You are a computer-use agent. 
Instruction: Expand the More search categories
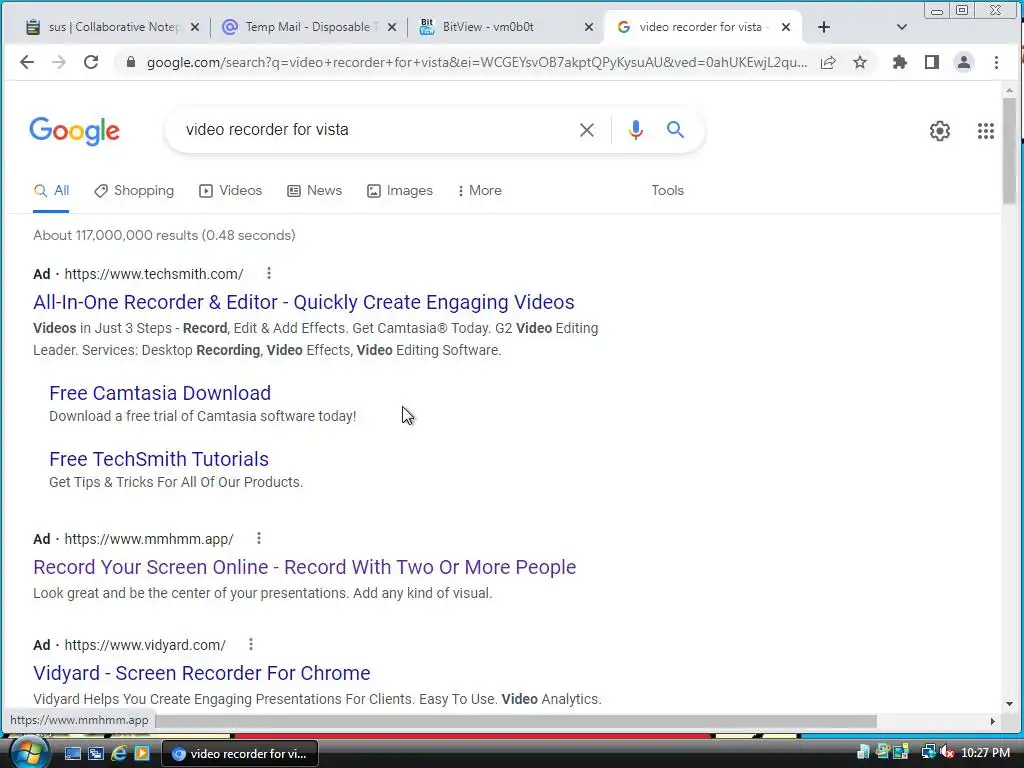(480, 191)
